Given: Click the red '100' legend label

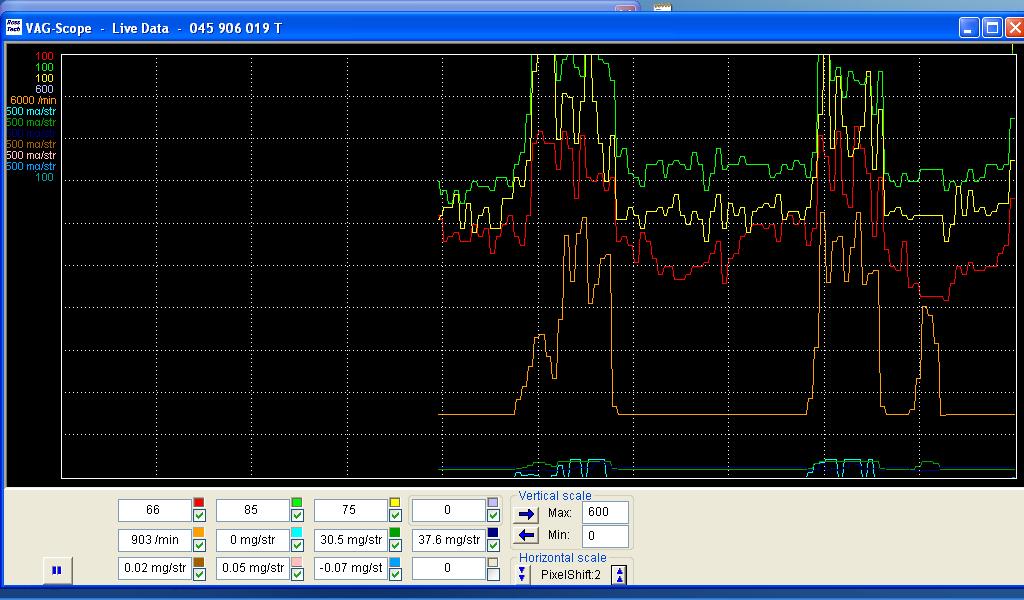Looking at the screenshot, I should tap(44, 56).
